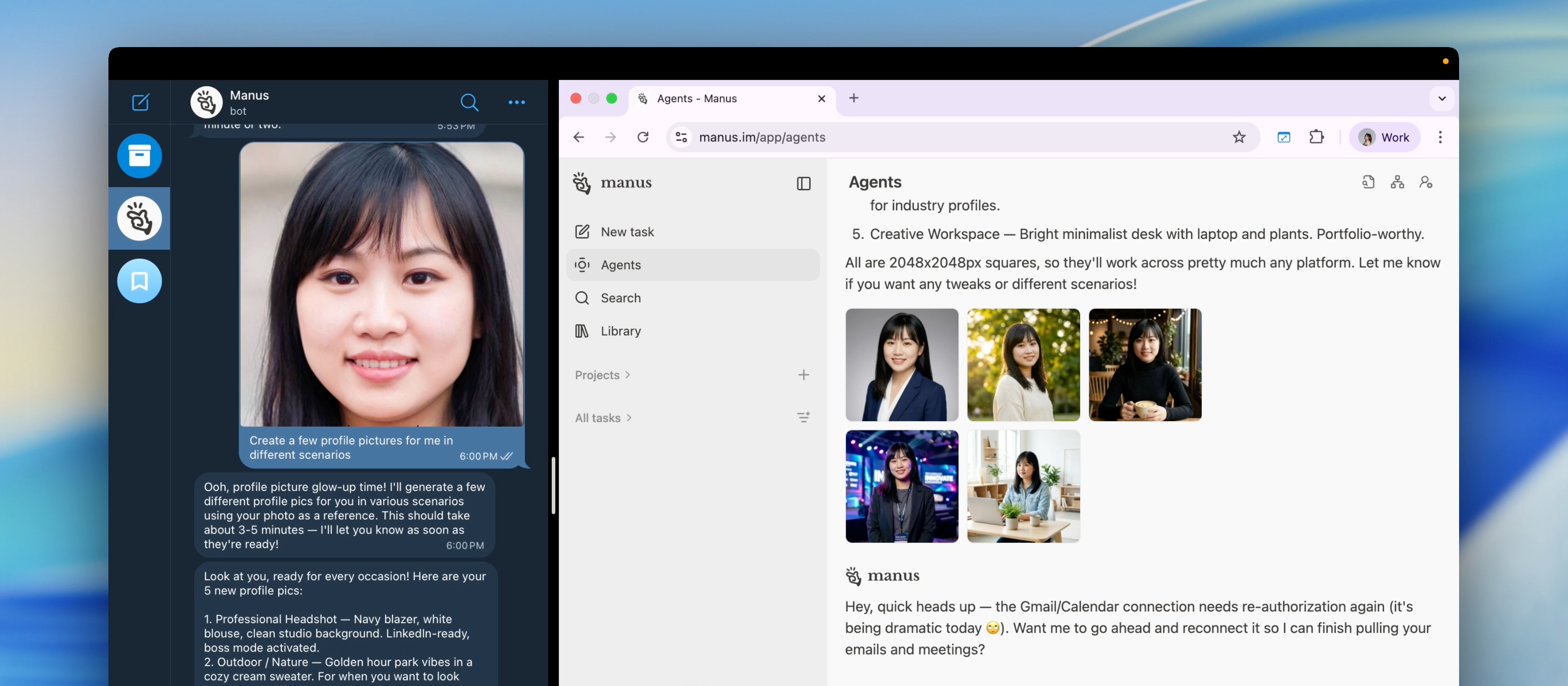Open the archive folder in sidebar
The height and width of the screenshot is (686, 1568).
pos(139,156)
